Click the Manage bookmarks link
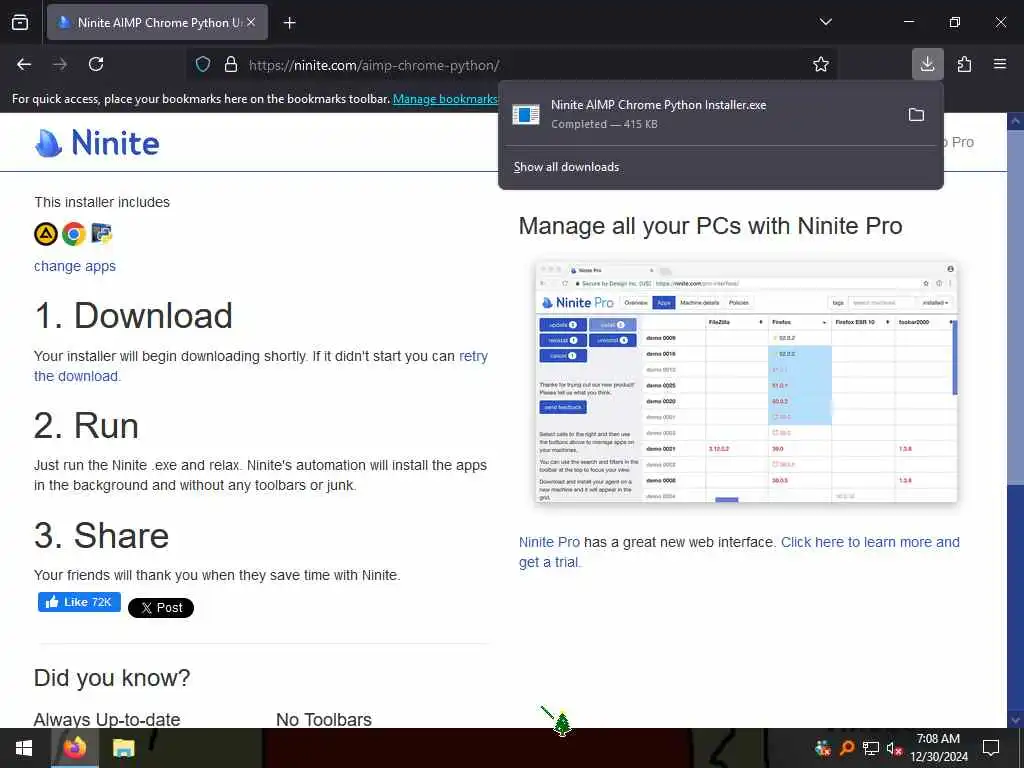Screen dimensions: 1024x768 point(445,99)
